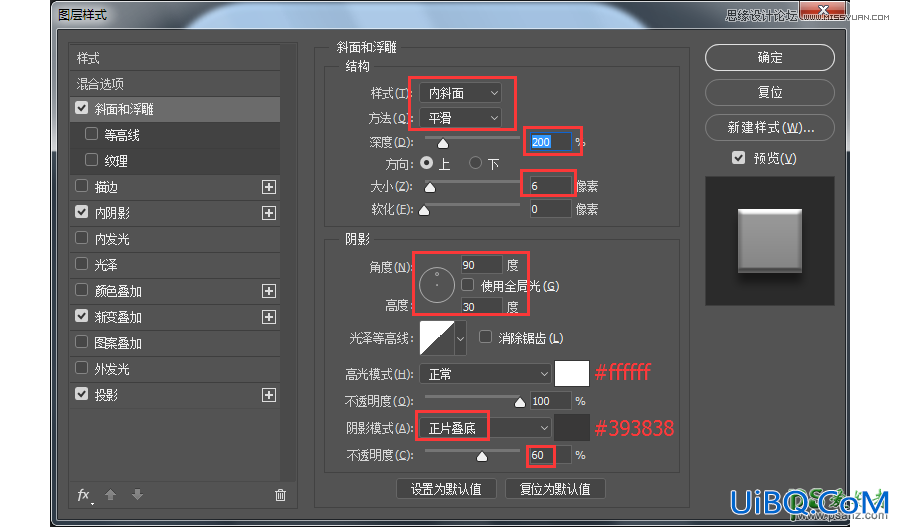The width and height of the screenshot is (900, 527).
Task: Enable the 内发光 checkbox
Action: (x=82, y=238)
